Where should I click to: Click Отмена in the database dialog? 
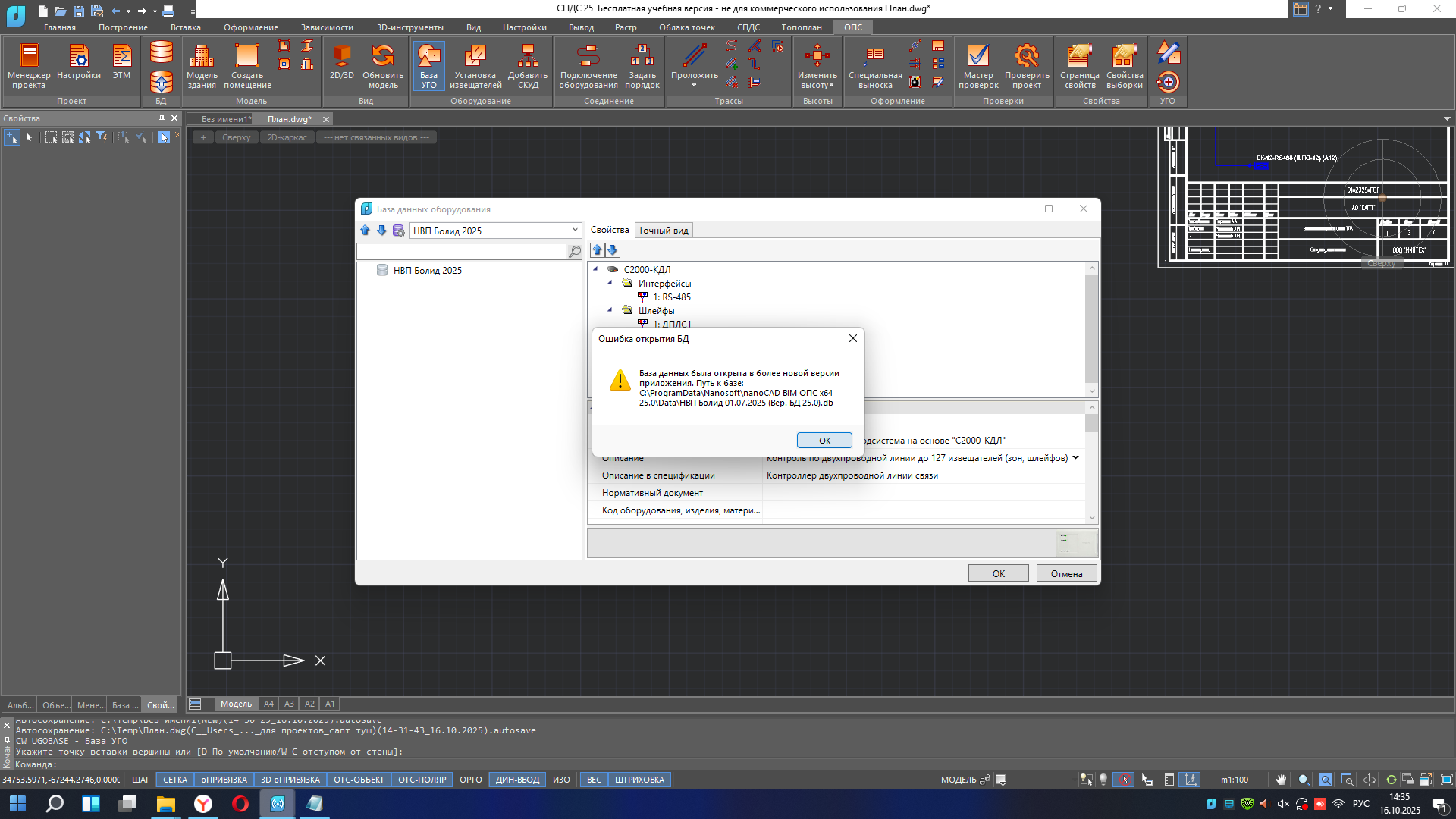coord(1065,573)
